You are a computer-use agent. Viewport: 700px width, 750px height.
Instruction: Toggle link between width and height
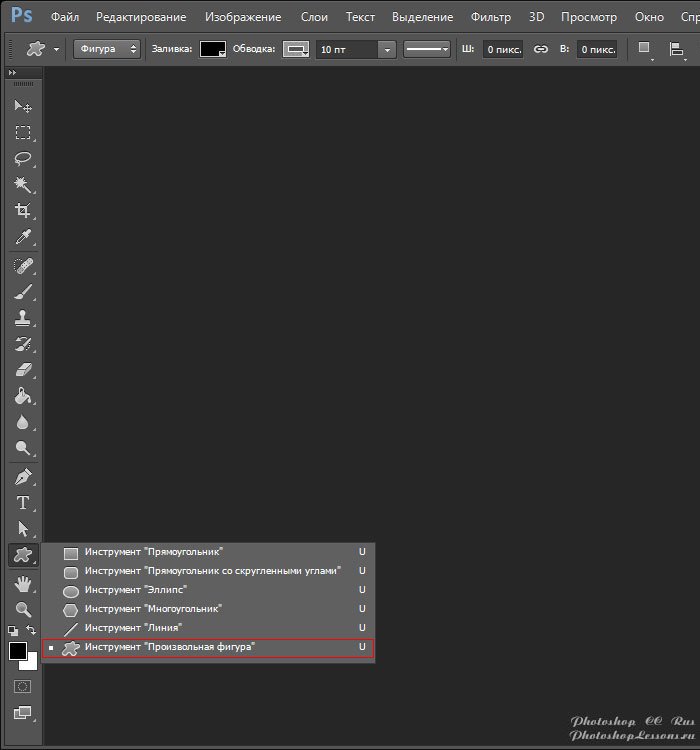(541, 49)
